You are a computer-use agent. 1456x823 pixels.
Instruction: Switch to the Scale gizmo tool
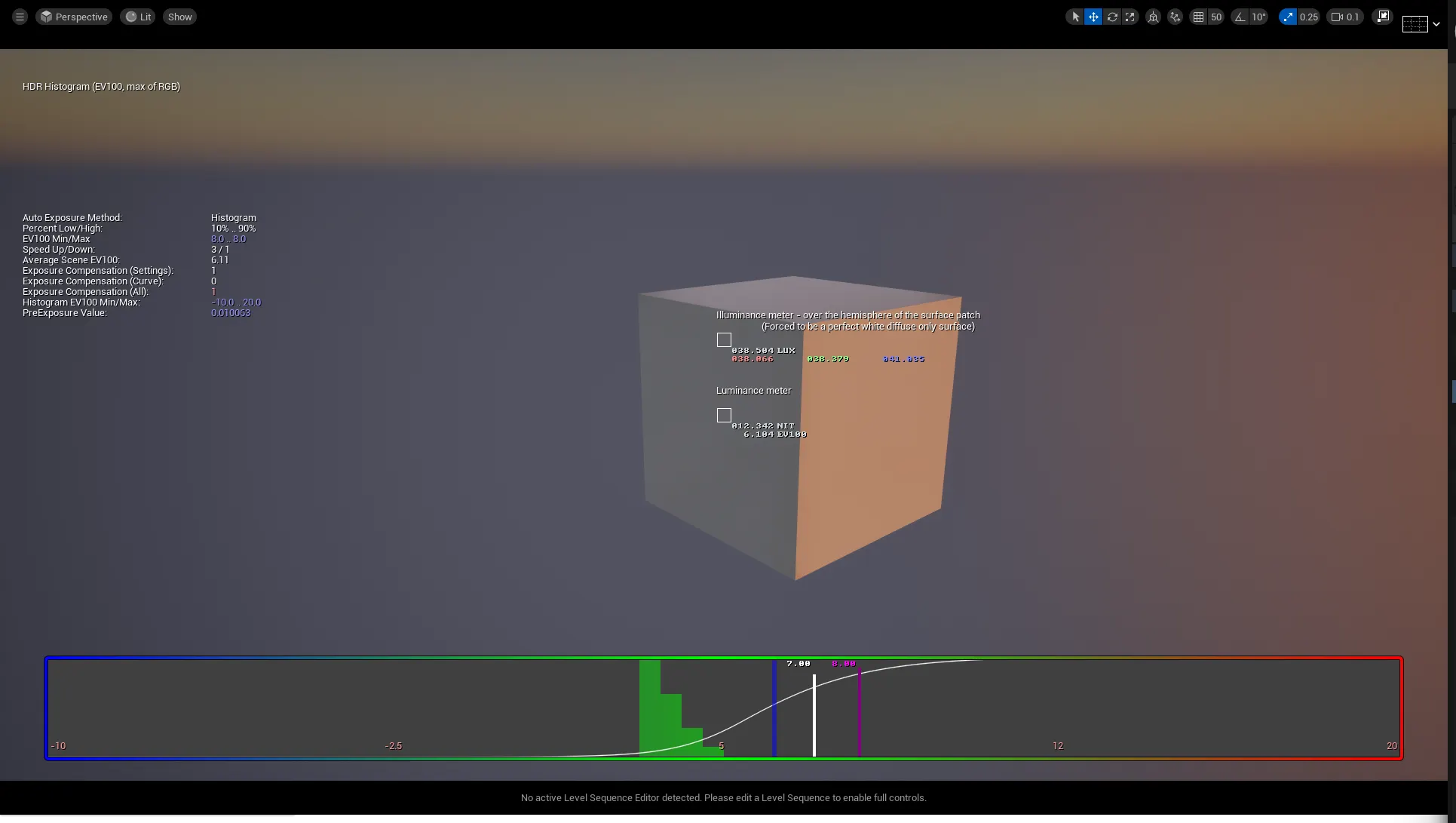click(1130, 17)
